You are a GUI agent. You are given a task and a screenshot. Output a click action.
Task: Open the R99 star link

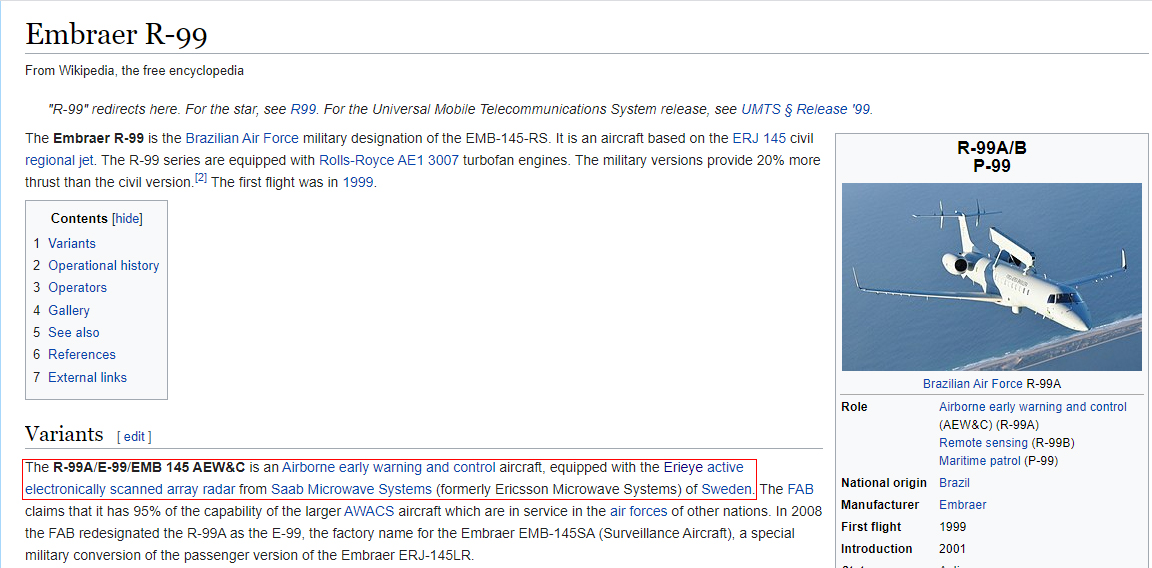pos(303,109)
